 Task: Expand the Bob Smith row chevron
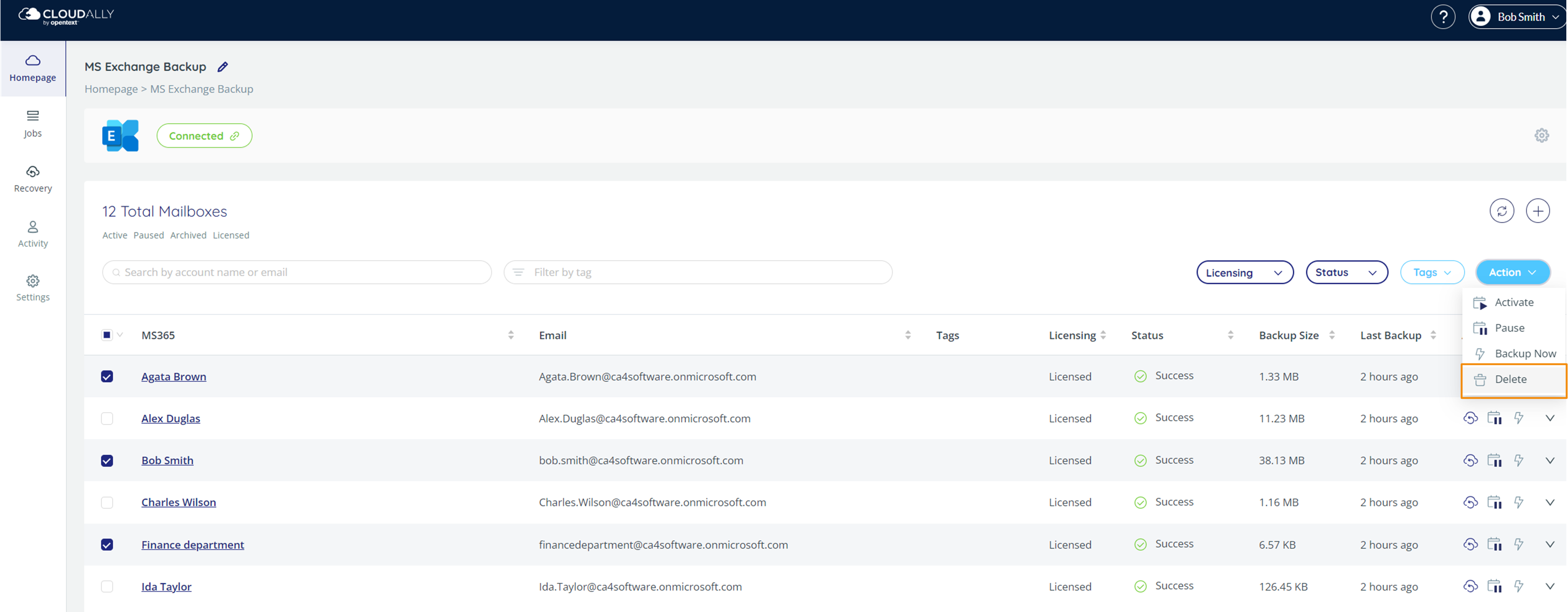click(x=1550, y=461)
